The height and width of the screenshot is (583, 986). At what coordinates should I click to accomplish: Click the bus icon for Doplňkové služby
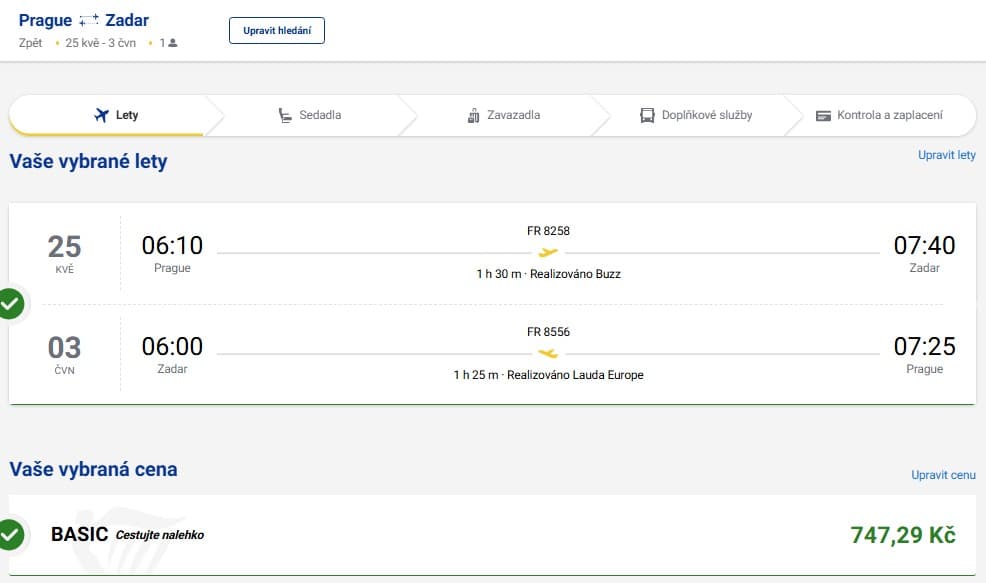(x=647, y=115)
